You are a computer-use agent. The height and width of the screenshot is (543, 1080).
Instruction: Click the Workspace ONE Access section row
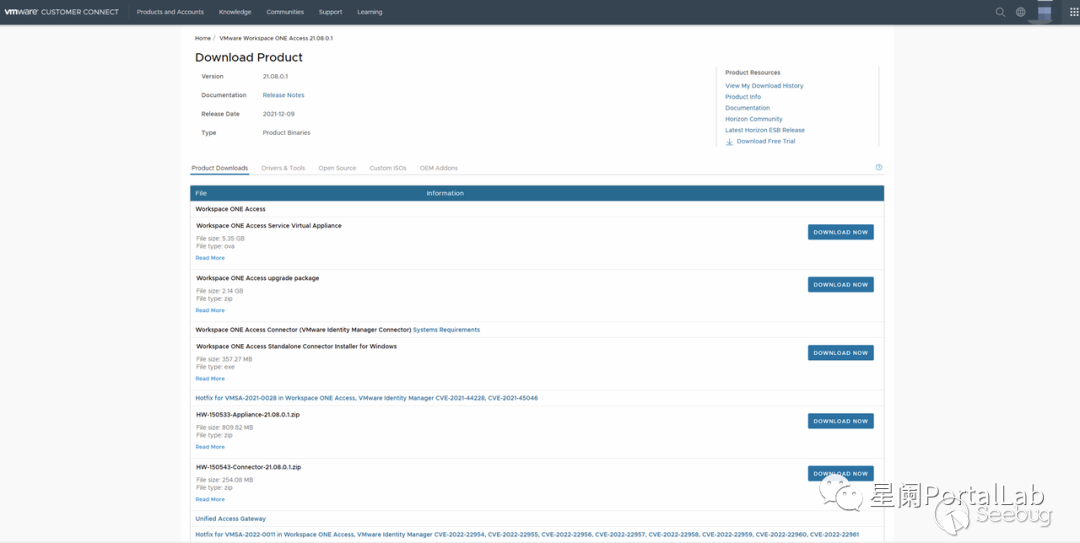(x=537, y=209)
